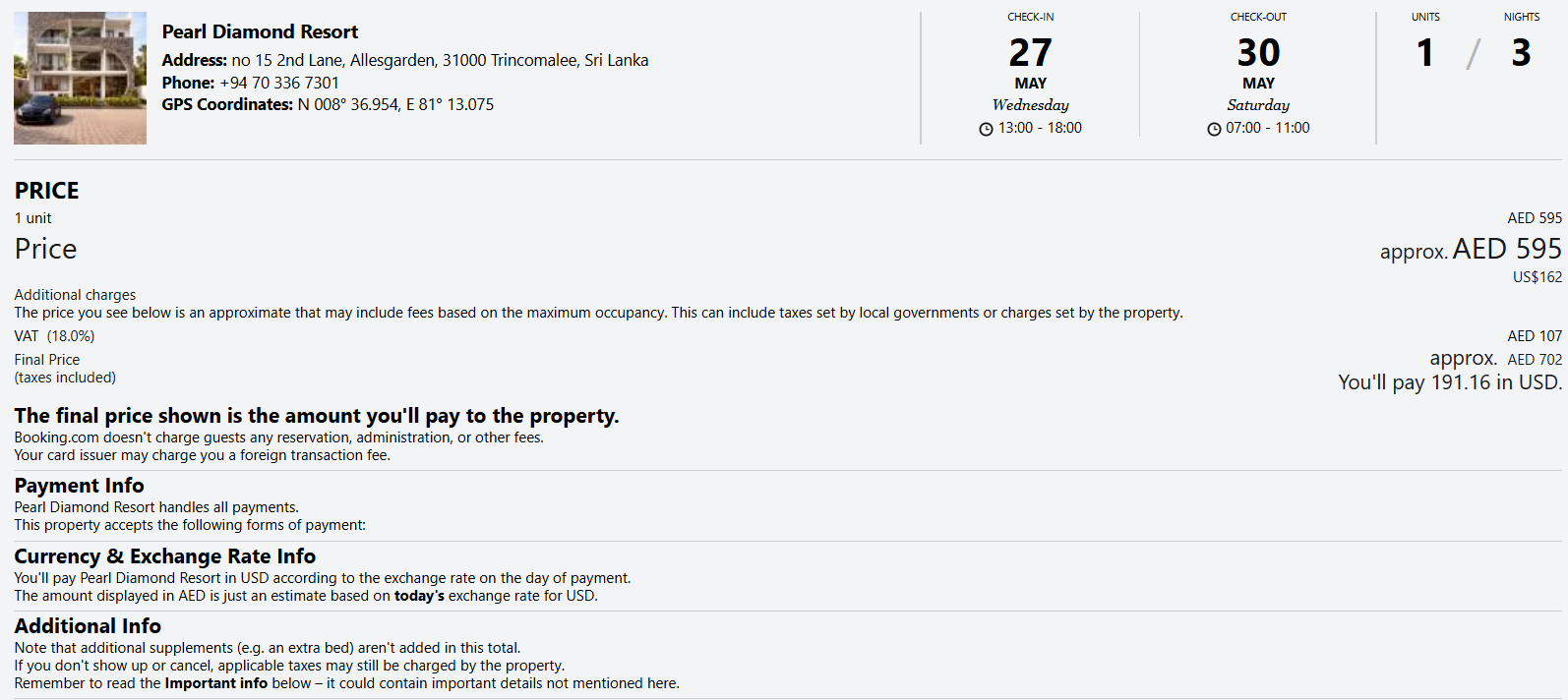The height and width of the screenshot is (700, 1568).
Task: Click the Pearl Diamond Resort title
Action: coord(260,31)
